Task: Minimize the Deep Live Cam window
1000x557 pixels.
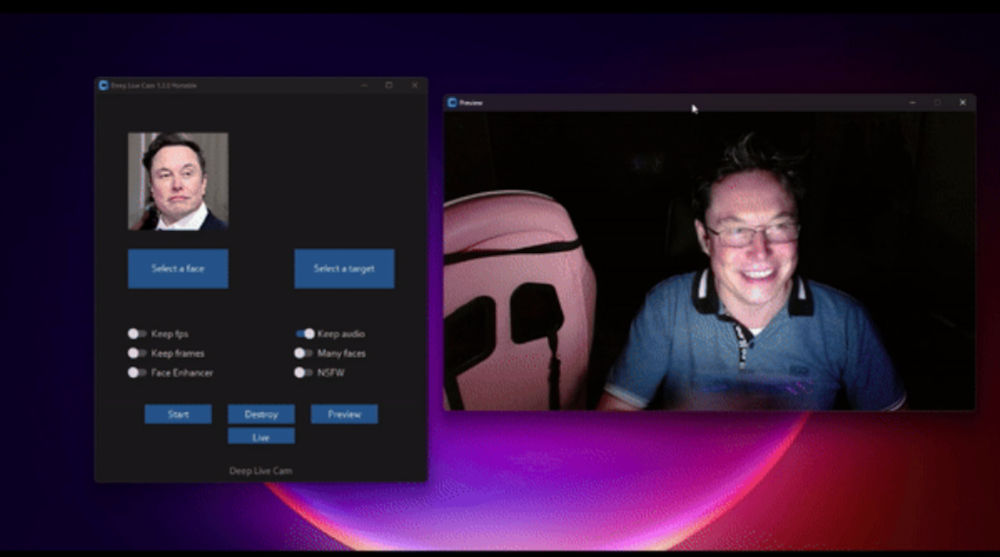Action: pyautogui.click(x=364, y=85)
